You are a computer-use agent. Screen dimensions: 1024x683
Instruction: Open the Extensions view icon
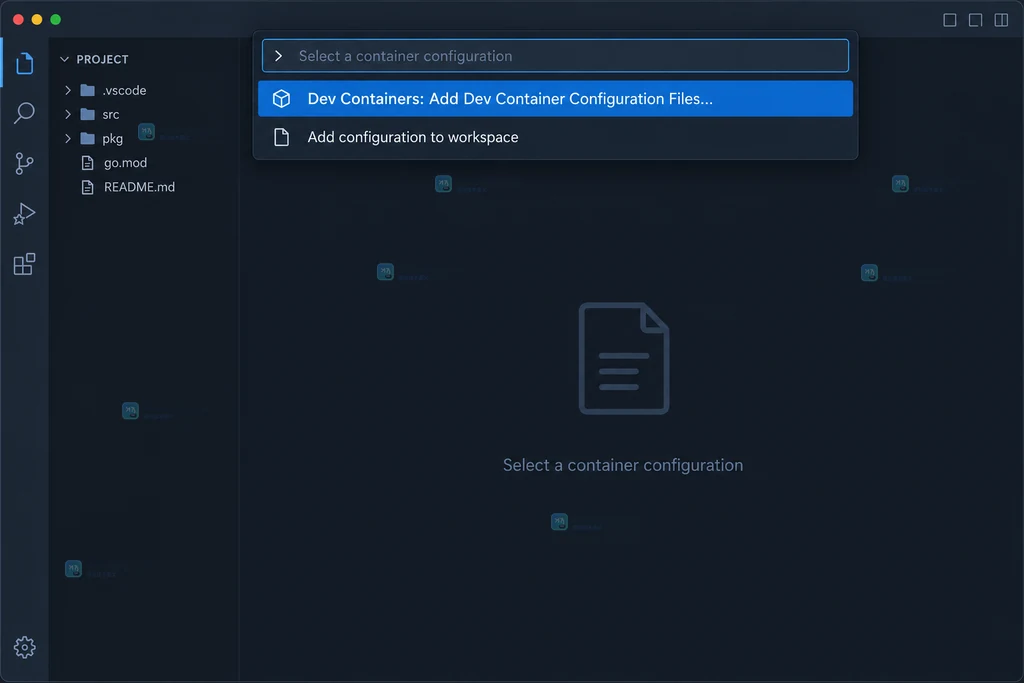24,264
